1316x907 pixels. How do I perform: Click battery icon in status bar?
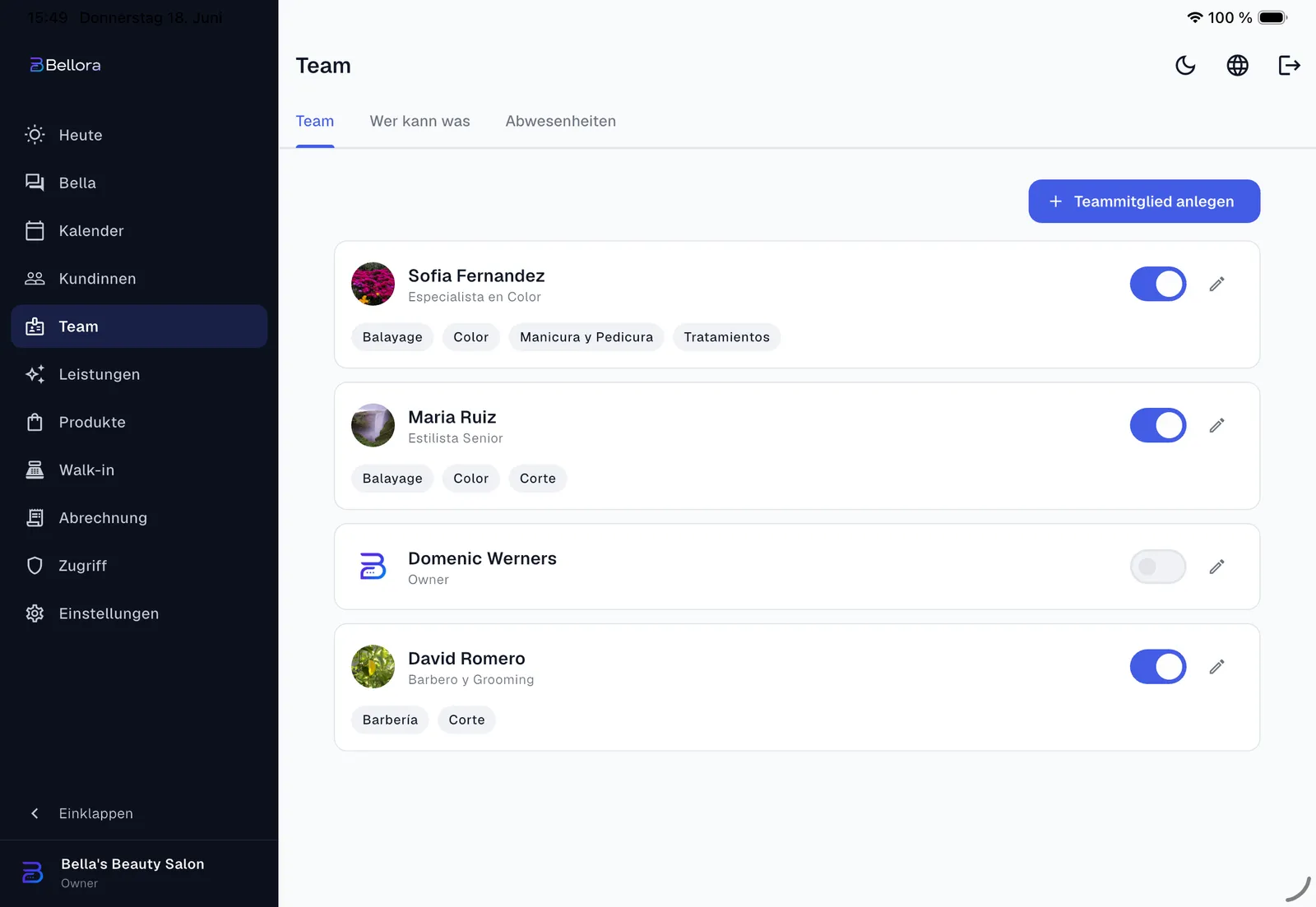[1272, 17]
